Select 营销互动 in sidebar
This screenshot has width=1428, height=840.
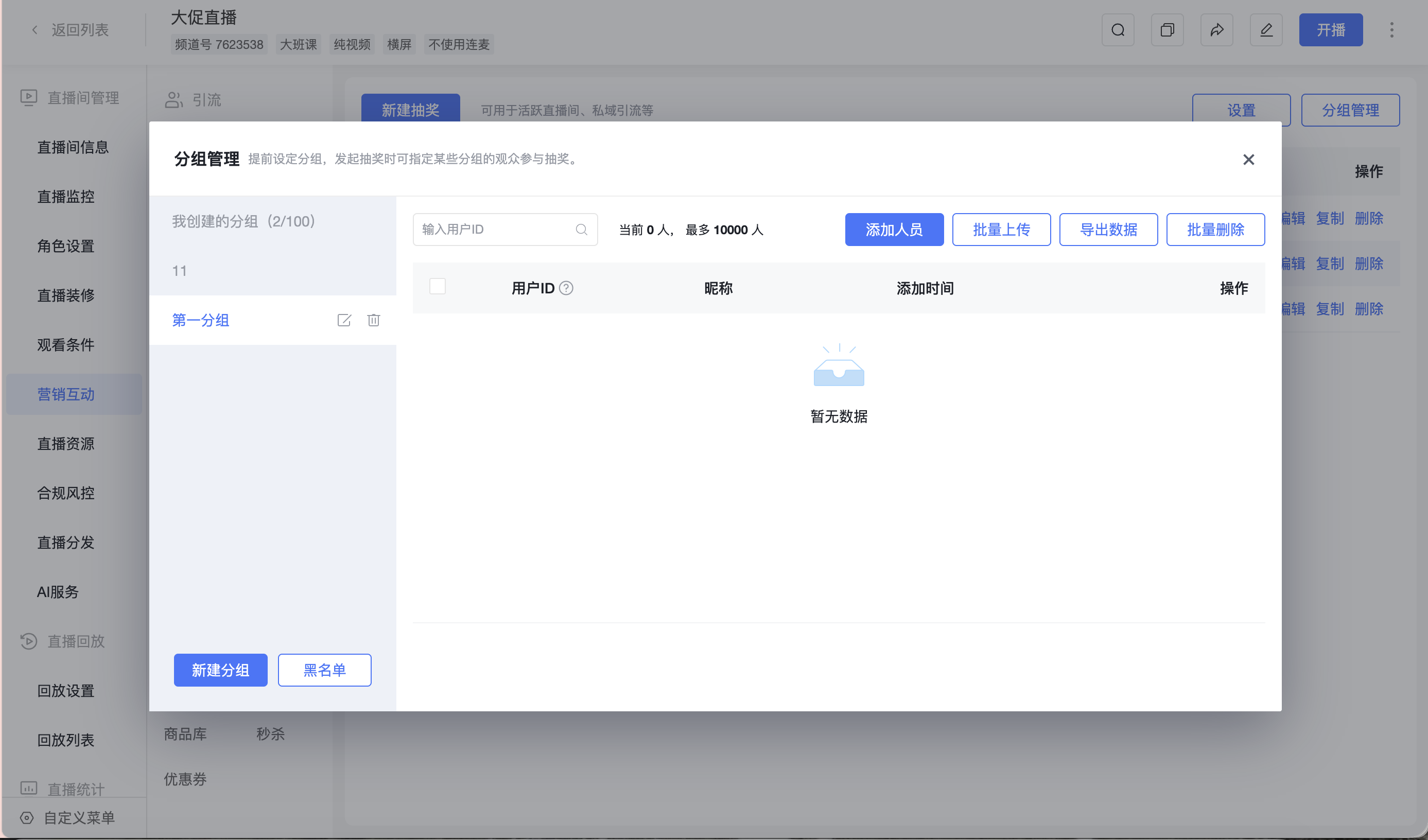74,394
